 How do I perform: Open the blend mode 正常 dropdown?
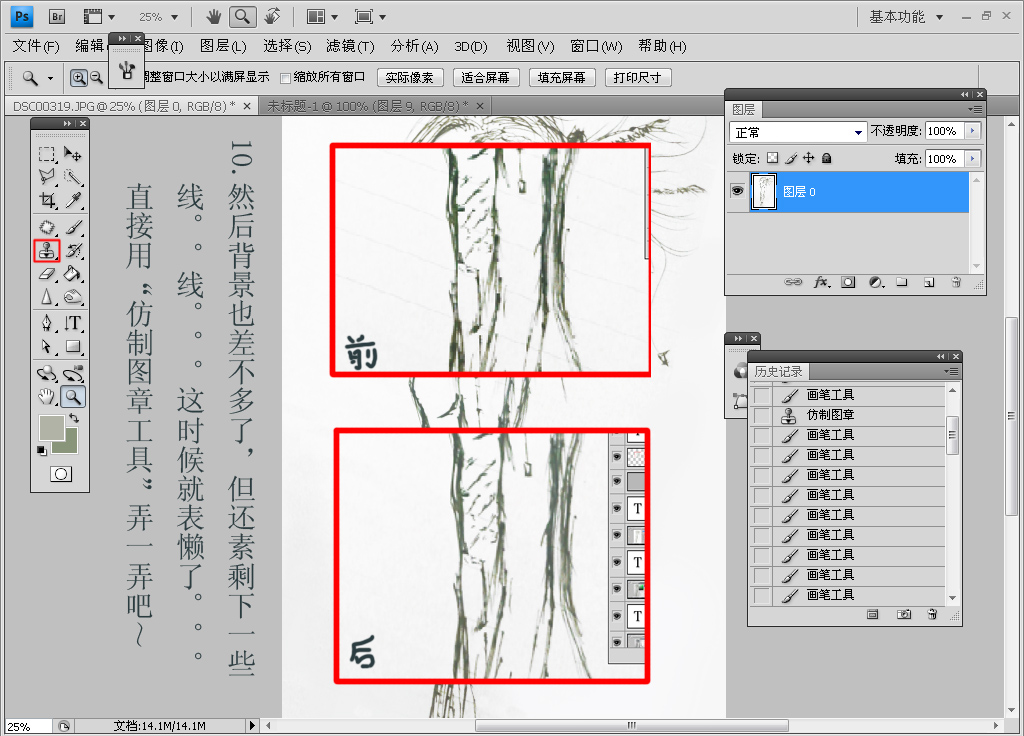(x=799, y=132)
